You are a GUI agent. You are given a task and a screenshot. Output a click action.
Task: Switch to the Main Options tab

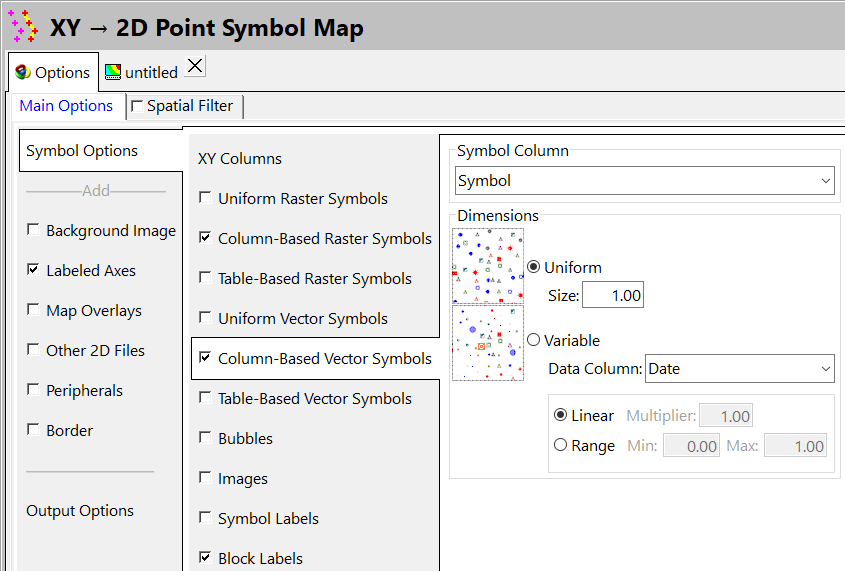pyautogui.click(x=66, y=106)
